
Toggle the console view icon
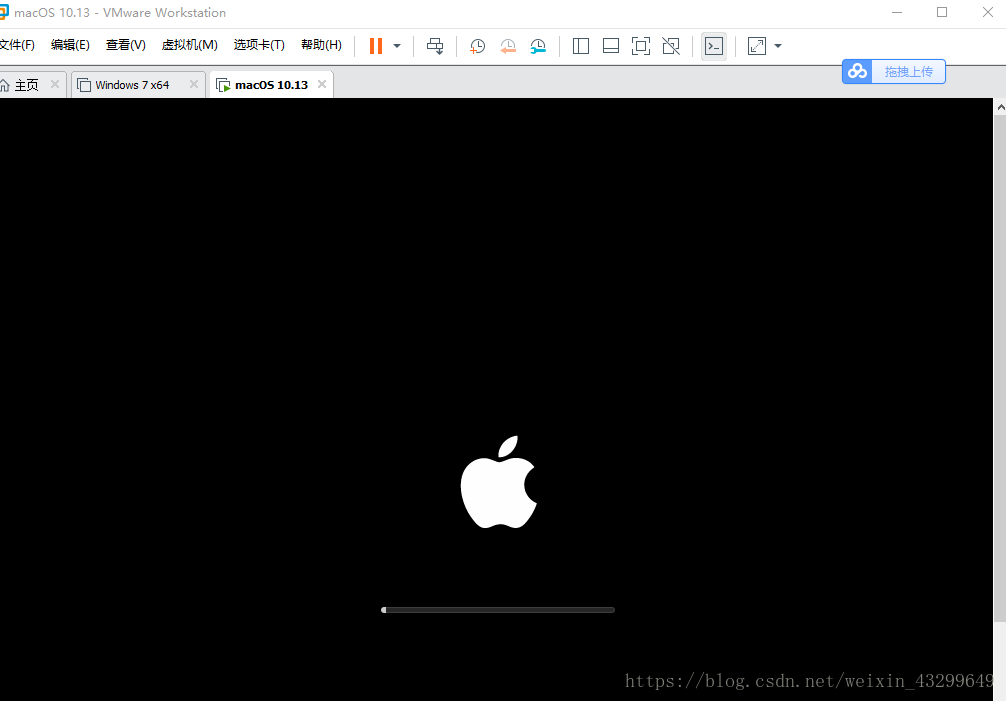(714, 46)
